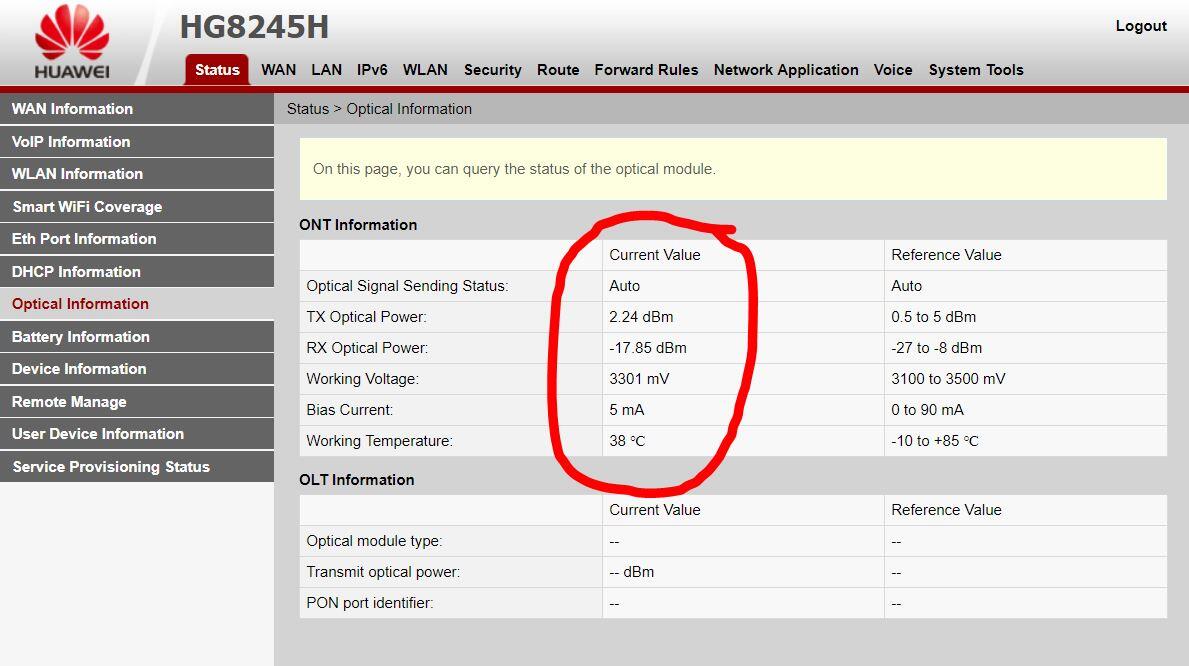Click reference '0.5 to 5 dBm'
Viewport: 1189px width, 666px height.
933,317
